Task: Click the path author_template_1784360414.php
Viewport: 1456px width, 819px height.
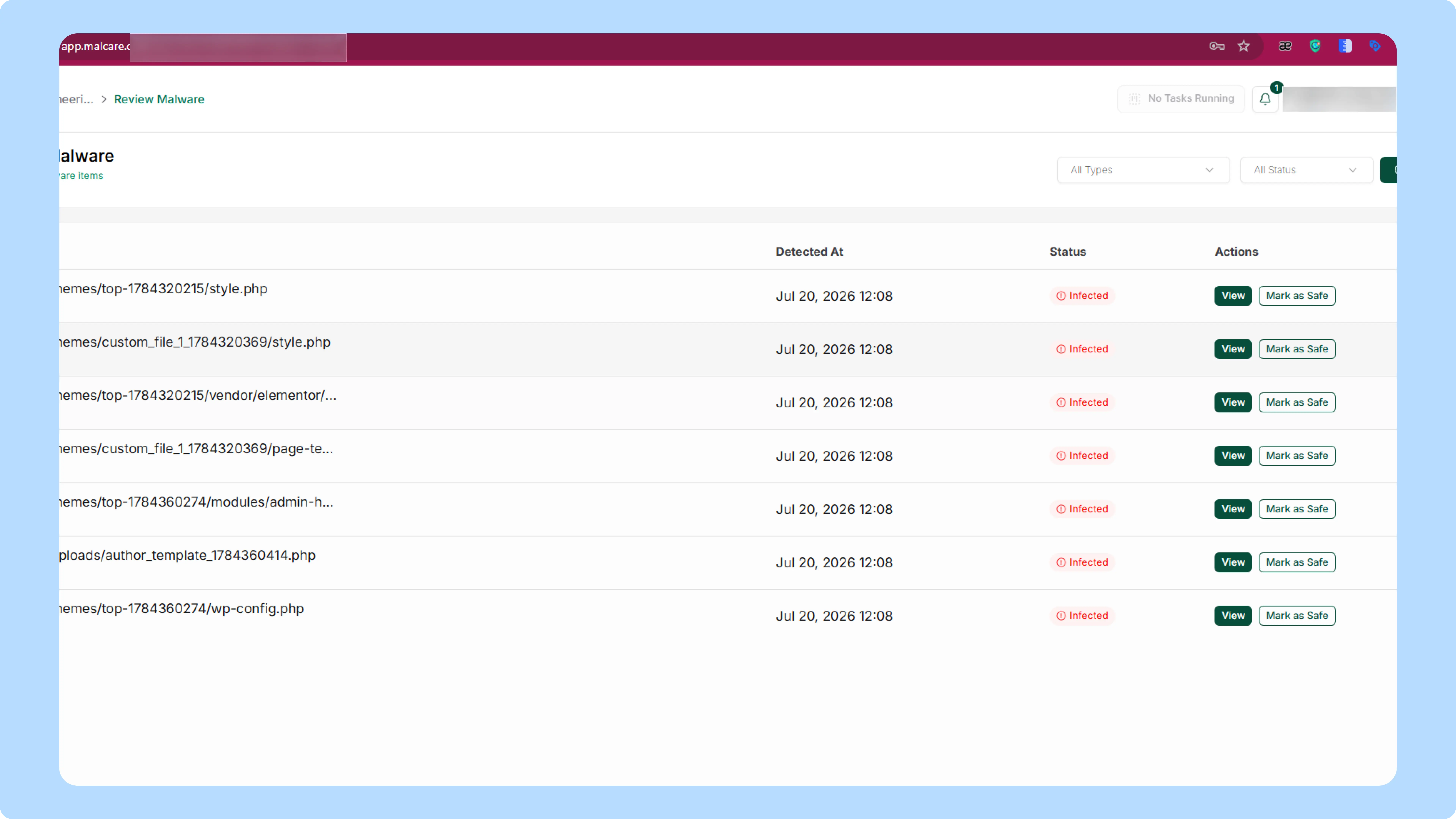Action: 187,556
